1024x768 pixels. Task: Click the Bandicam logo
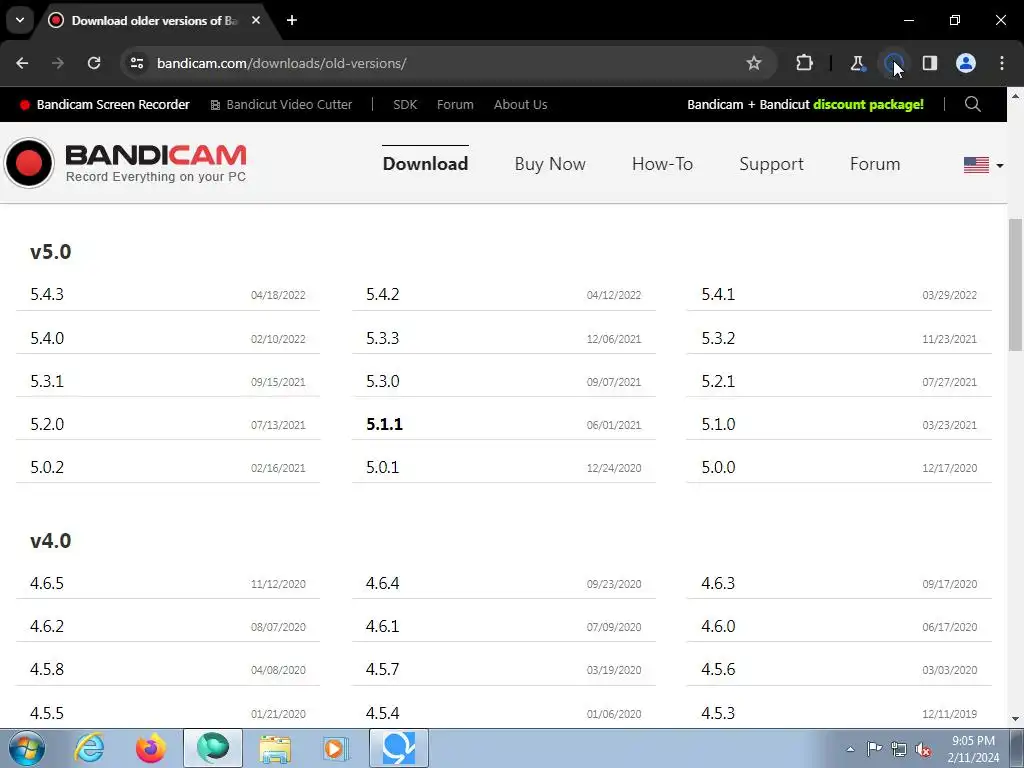pyautogui.click(x=125, y=163)
